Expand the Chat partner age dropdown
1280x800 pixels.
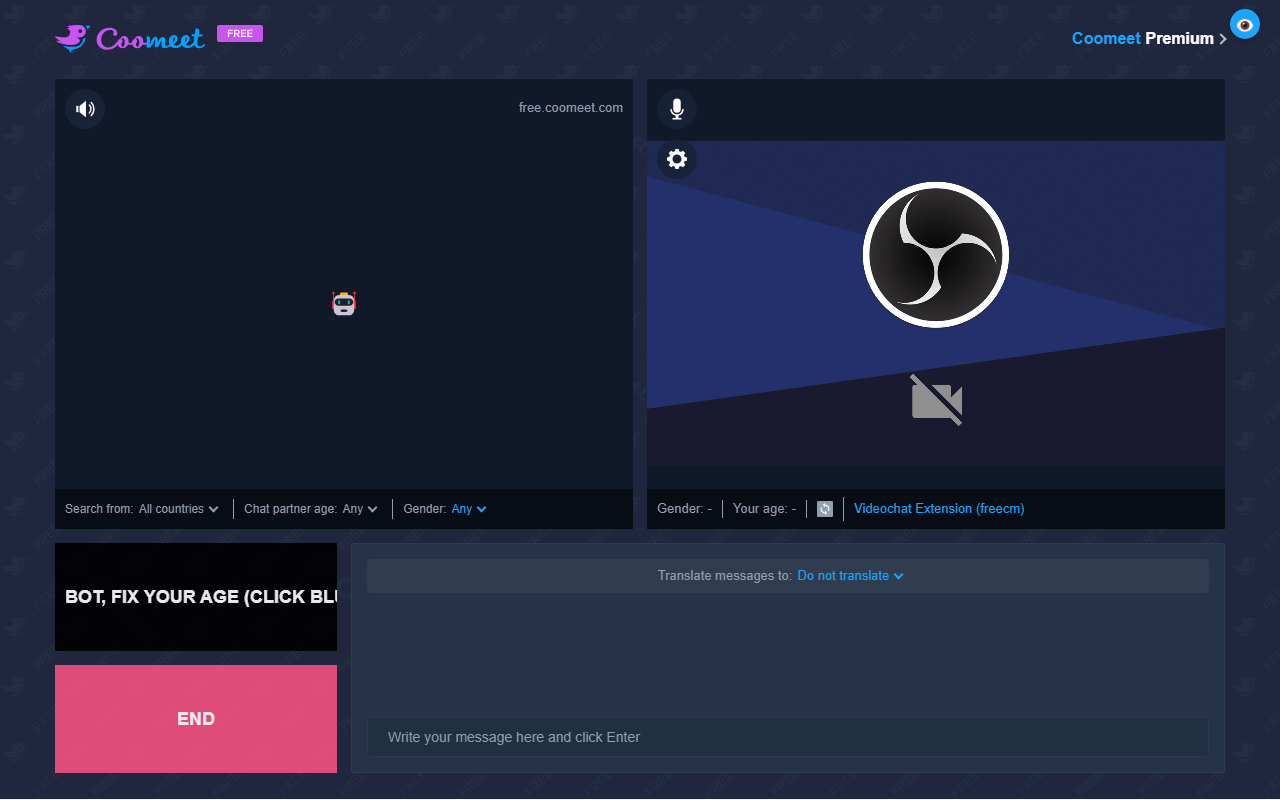click(x=360, y=509)
